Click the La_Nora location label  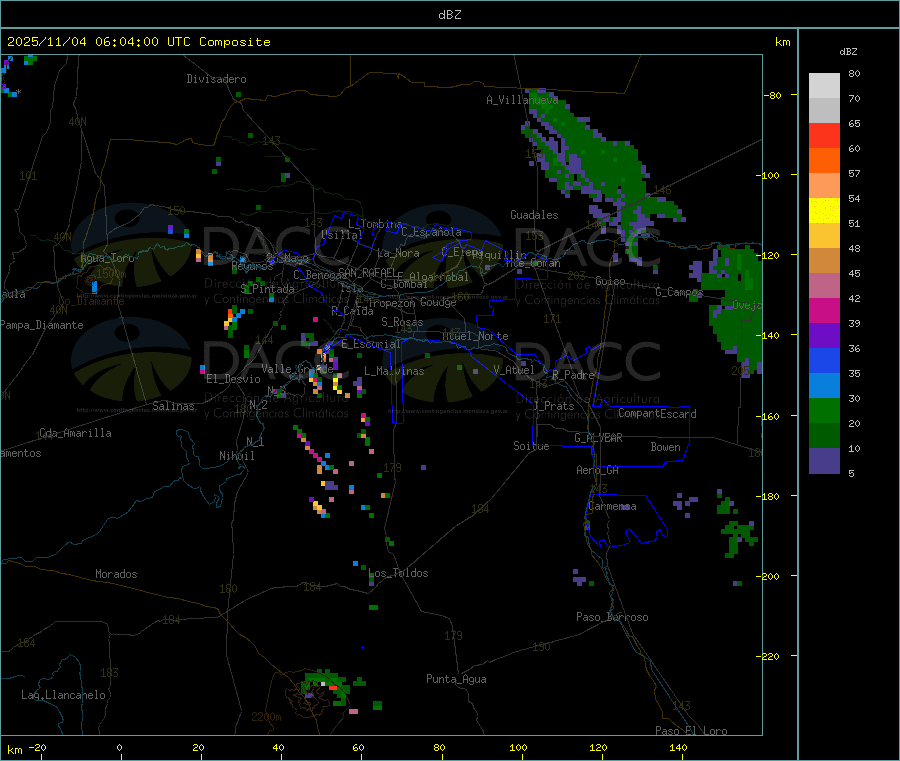pyautogui.click(x=398, y=253)
